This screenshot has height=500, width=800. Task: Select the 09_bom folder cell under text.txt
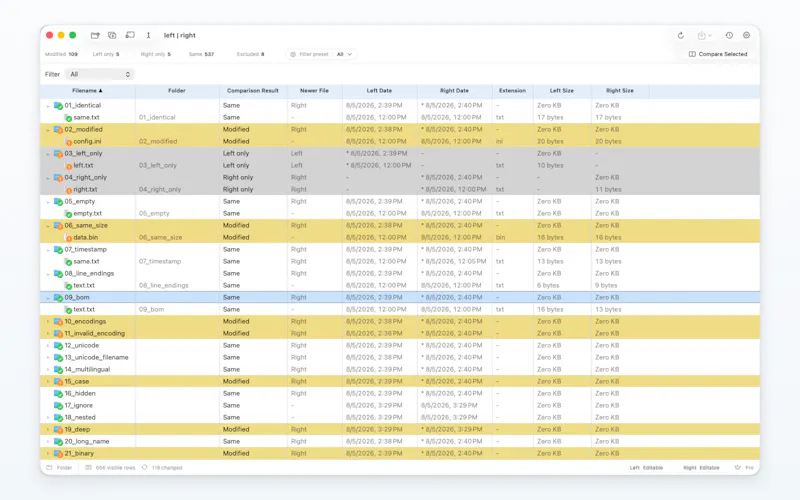(x=152, y=309)
